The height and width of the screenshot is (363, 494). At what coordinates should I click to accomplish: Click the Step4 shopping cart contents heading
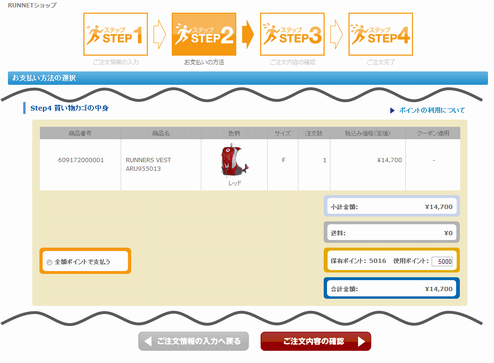(x=69, y=108)
